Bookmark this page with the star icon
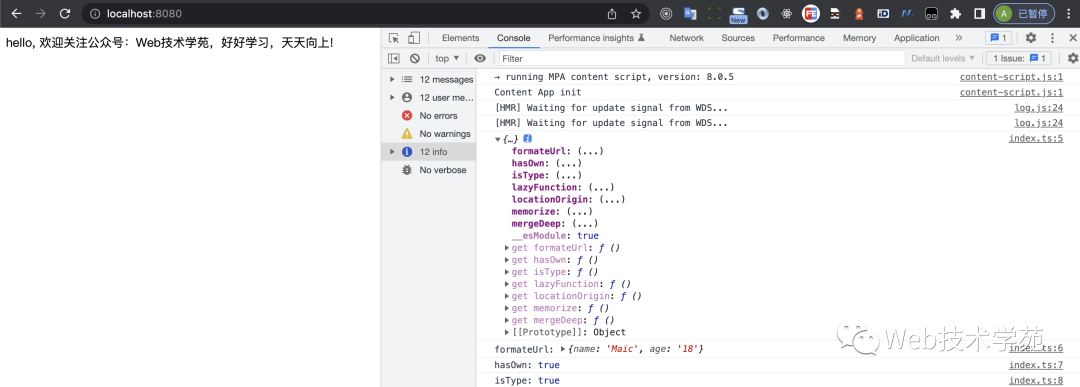The height and width of the screenshot is (387, 1080). 636,13
